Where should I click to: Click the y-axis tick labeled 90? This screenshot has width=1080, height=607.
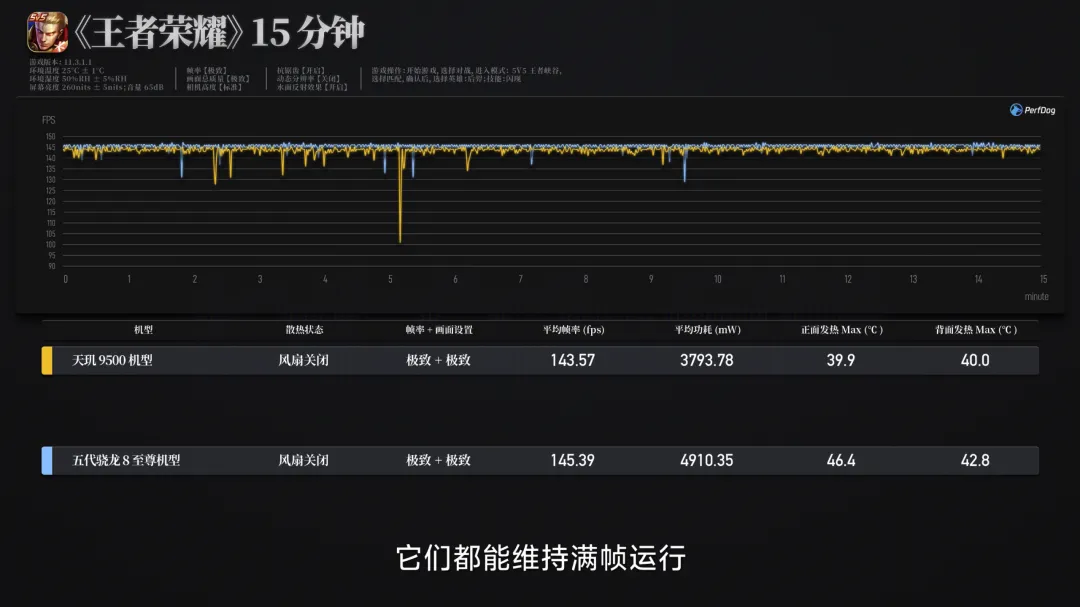52,266
